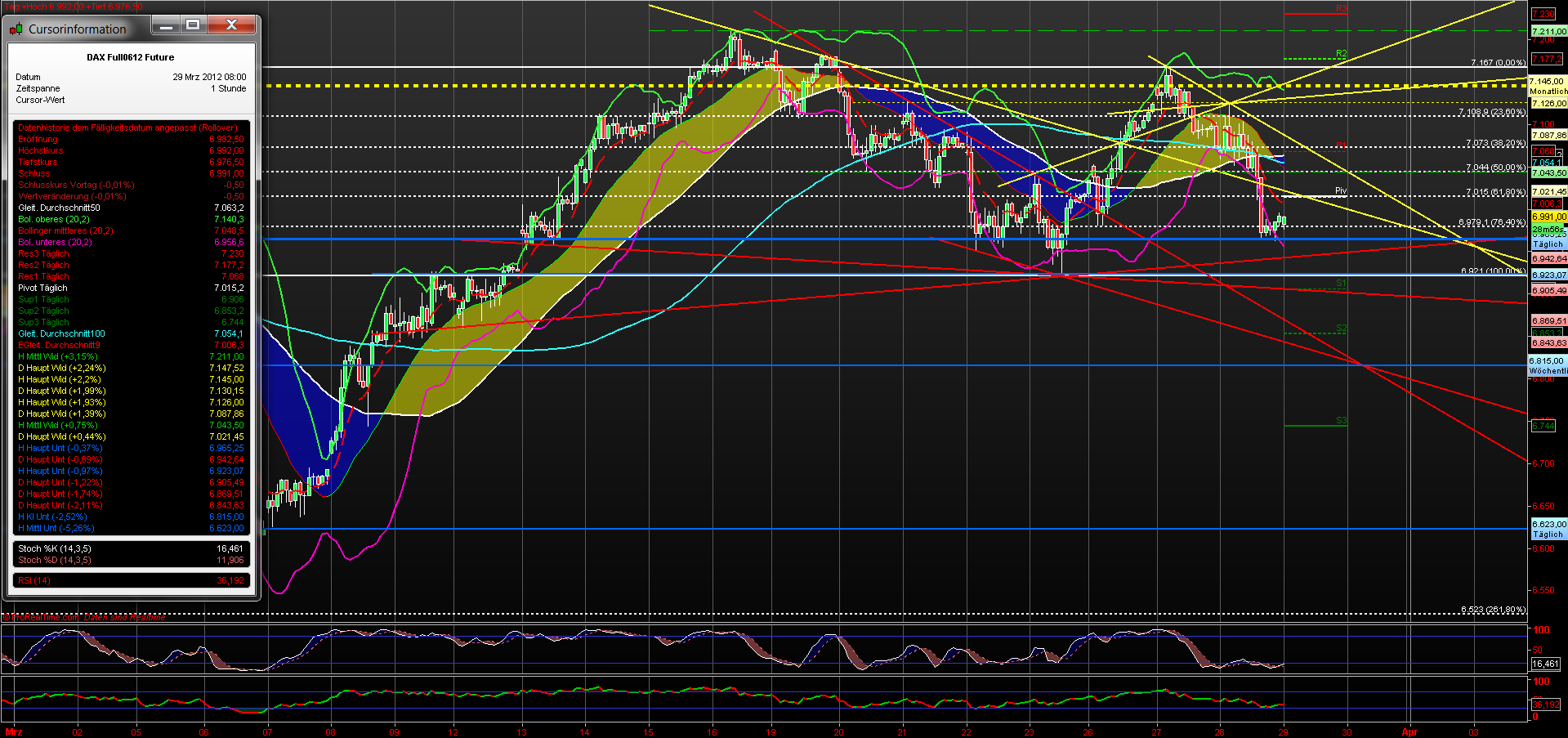Screen dimensions: 1568x738
Task: Select the 'Tiefstkurs' row
Action: pyautogui.click(x=131, y=162)
